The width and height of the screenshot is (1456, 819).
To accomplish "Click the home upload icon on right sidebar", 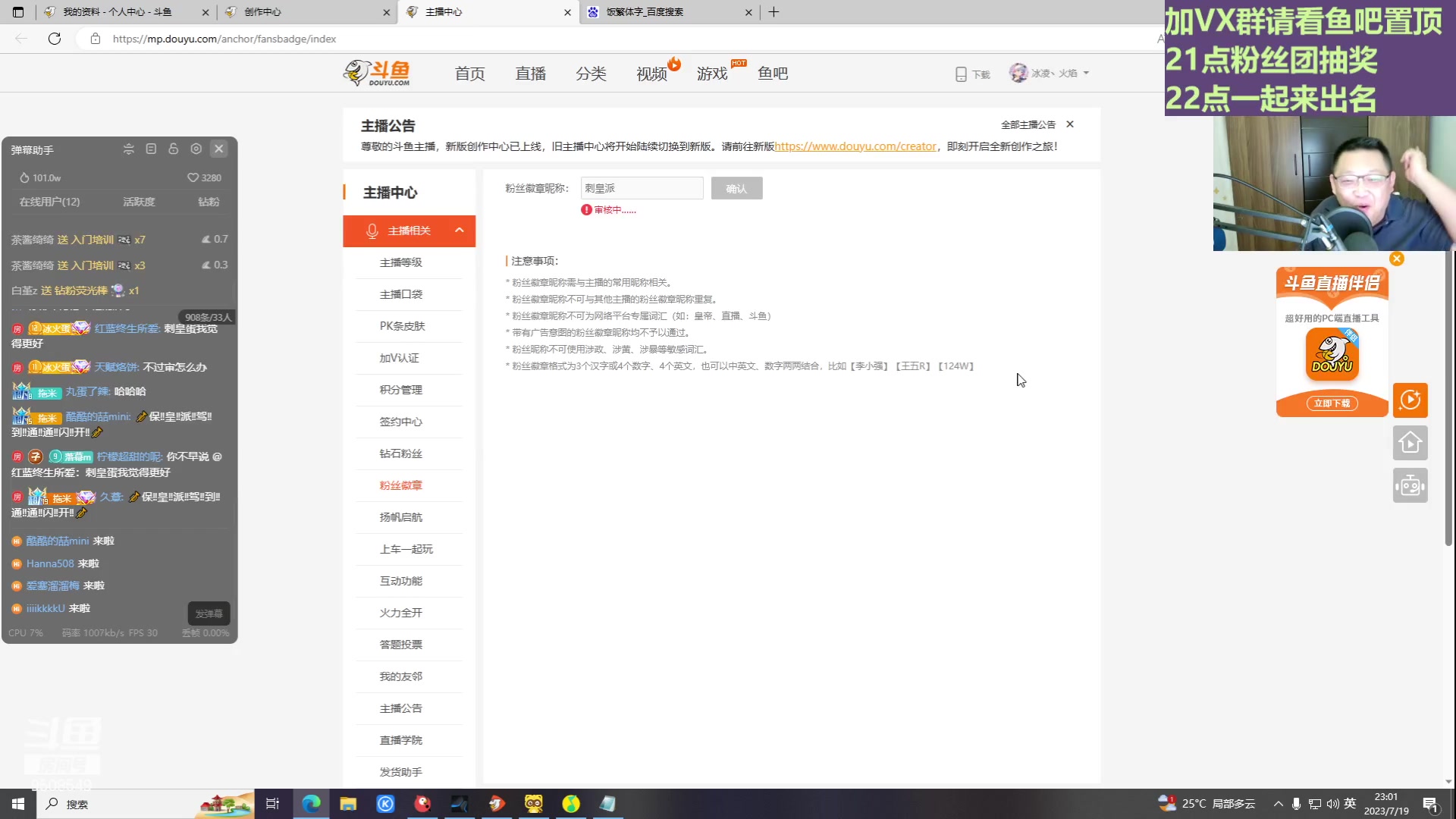I will pos(1410,443).
